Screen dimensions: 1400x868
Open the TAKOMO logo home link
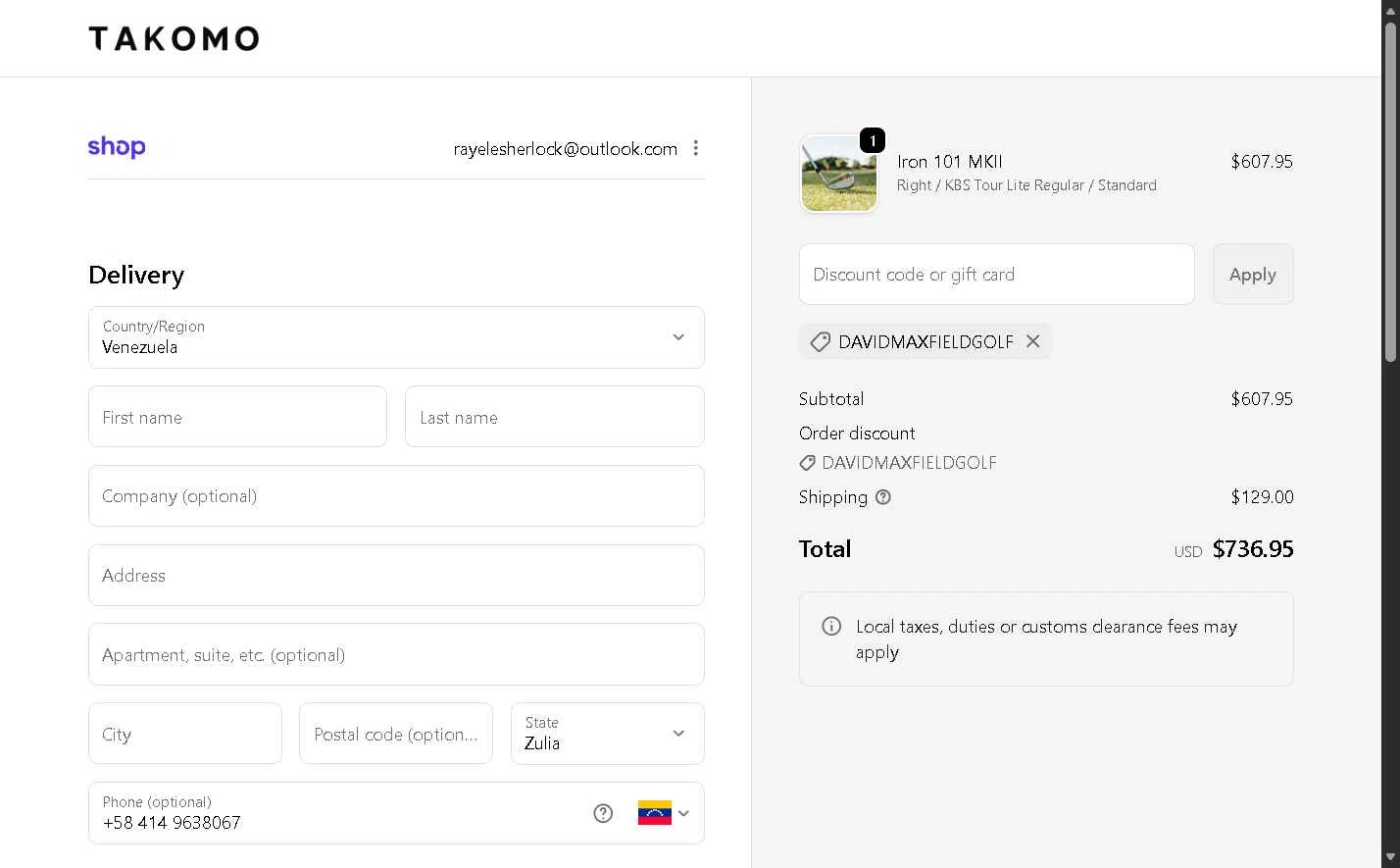174,38
